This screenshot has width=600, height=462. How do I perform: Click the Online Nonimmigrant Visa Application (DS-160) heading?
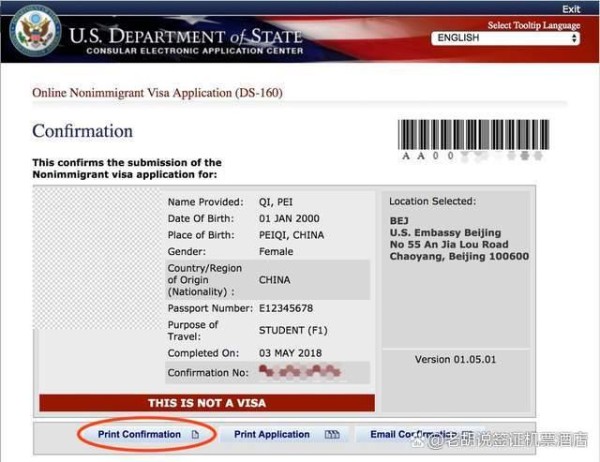point(157,93)
